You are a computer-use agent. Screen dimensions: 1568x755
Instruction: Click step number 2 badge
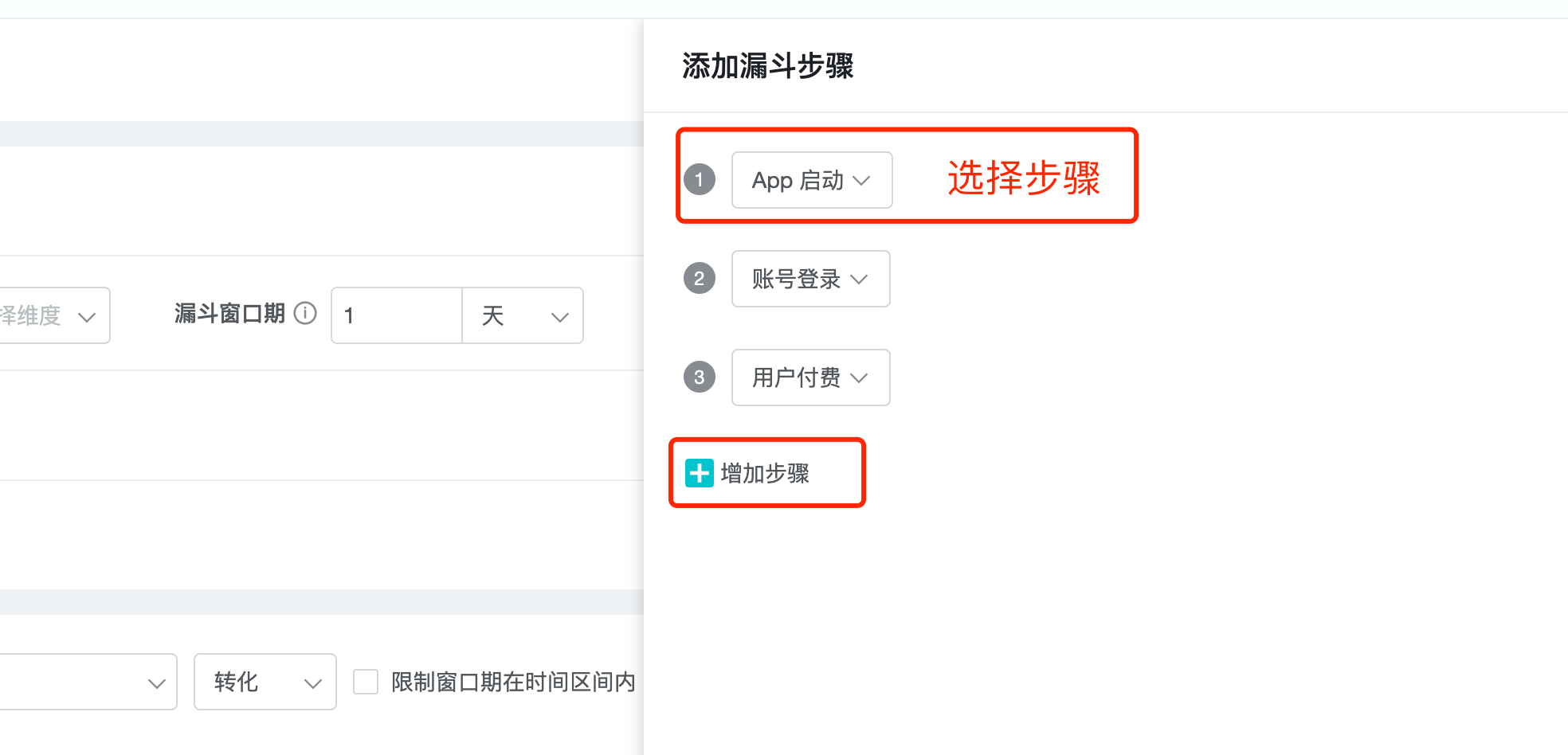(699, 278)
